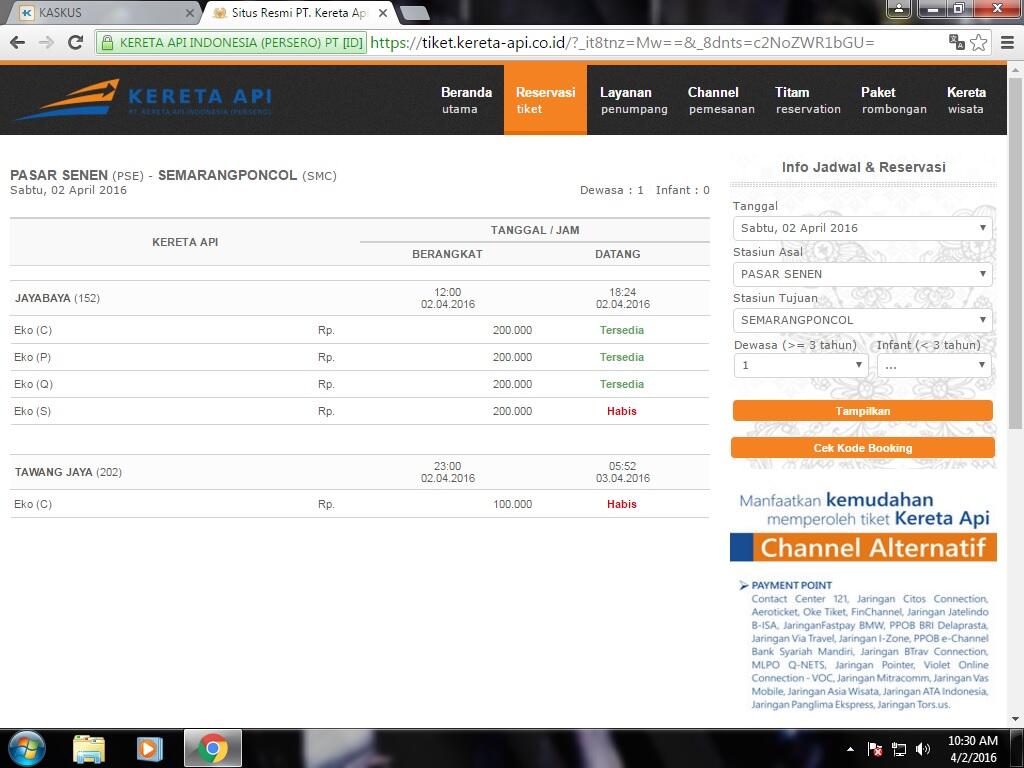Open a new tab button
This screenshot has width=1024, height=768.
414,12
